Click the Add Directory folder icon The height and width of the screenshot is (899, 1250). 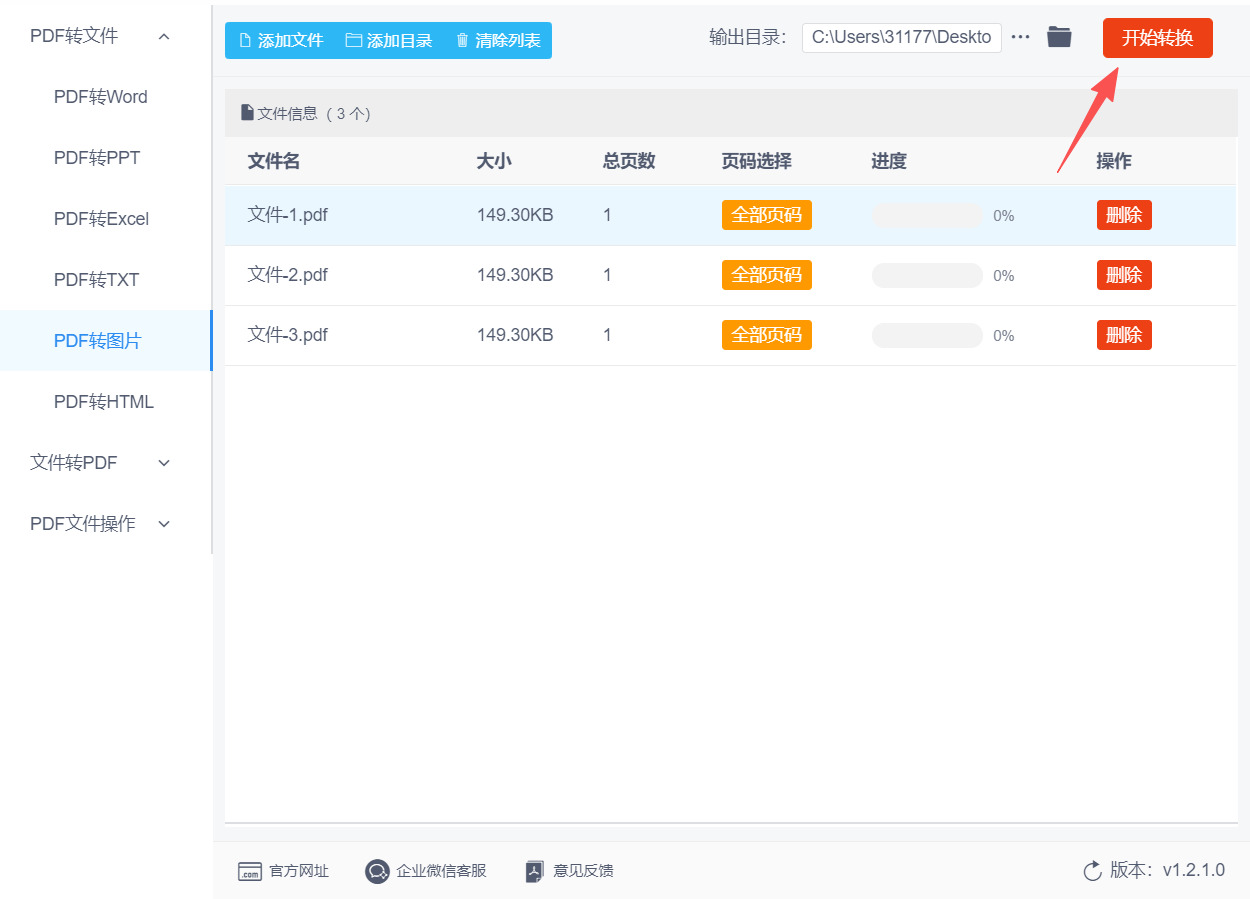pos(353,41)
